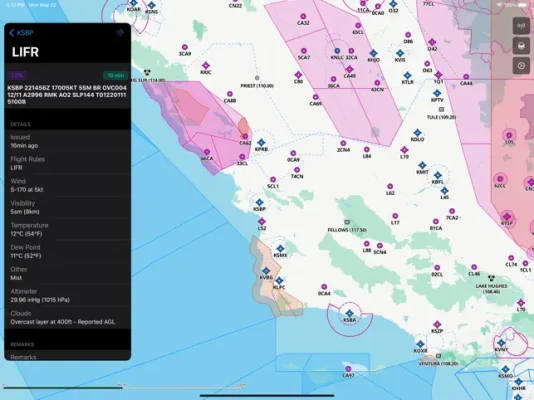
Task: Open the Remarks row in the panel
Action: coord(67,356)
